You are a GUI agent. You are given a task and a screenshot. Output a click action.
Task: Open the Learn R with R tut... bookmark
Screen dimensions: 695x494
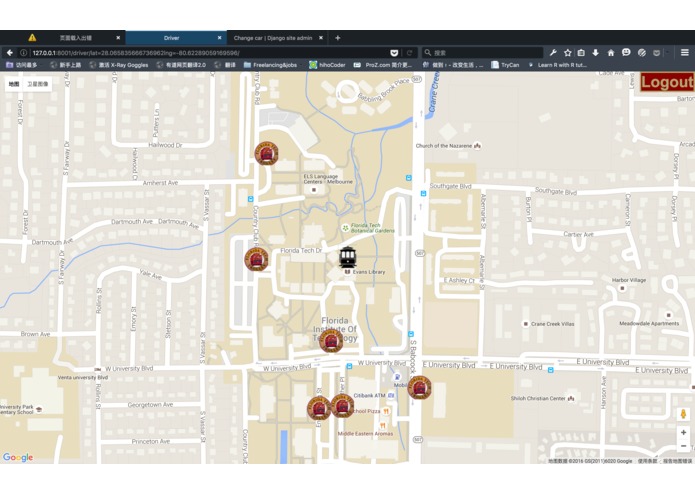(x=558, y=65)
